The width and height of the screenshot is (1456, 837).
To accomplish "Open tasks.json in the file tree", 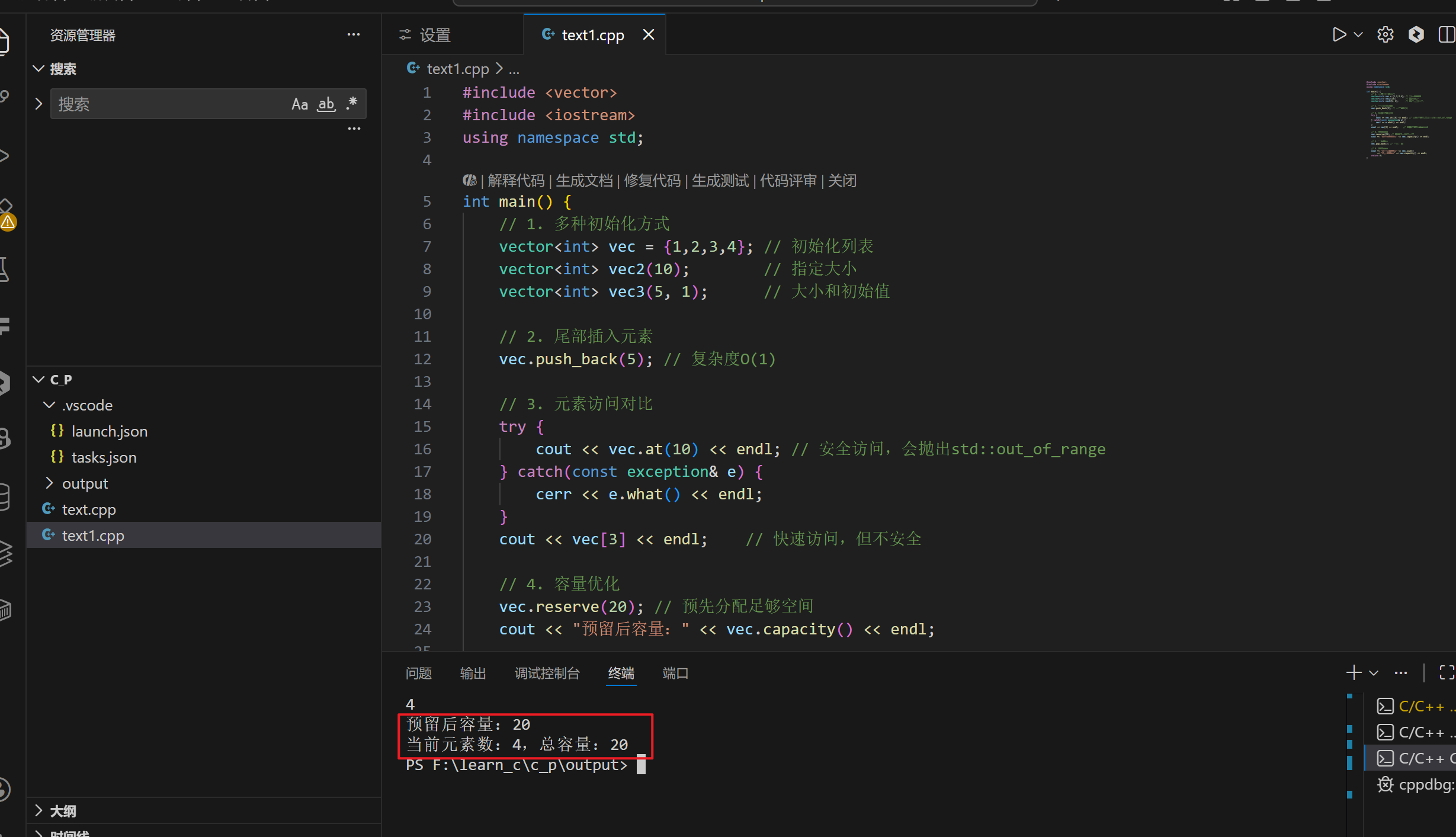I will point(104,457).
